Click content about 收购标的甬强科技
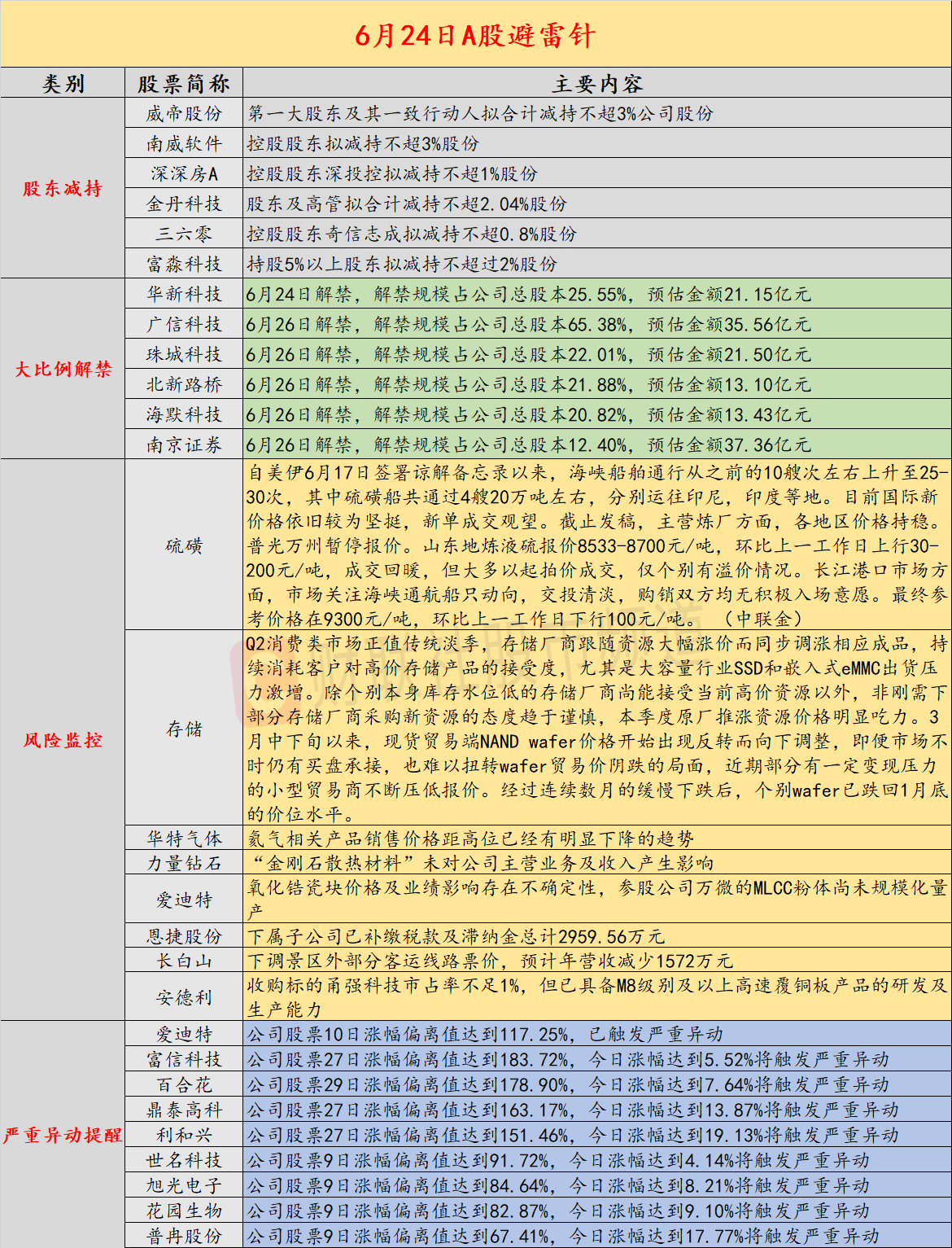Viewport: 952px width, 1248px height. [x=597, y=997]
